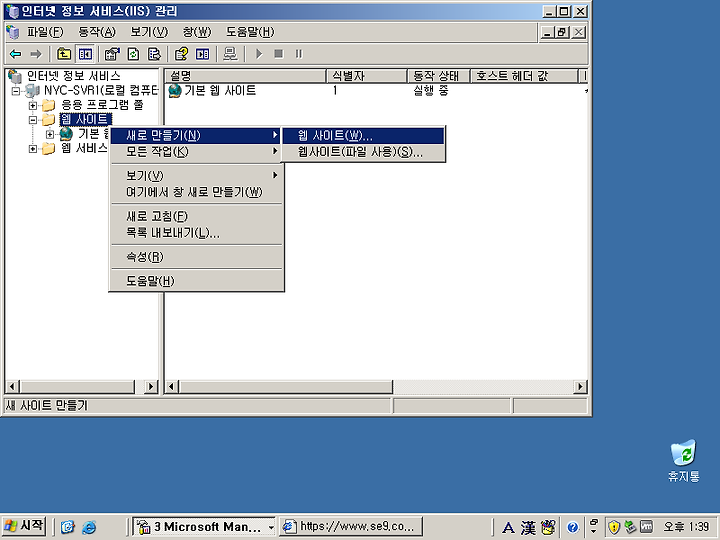Choose 웹사이트(파일 사용)(S)... in the submenu

tap(363, 152)
